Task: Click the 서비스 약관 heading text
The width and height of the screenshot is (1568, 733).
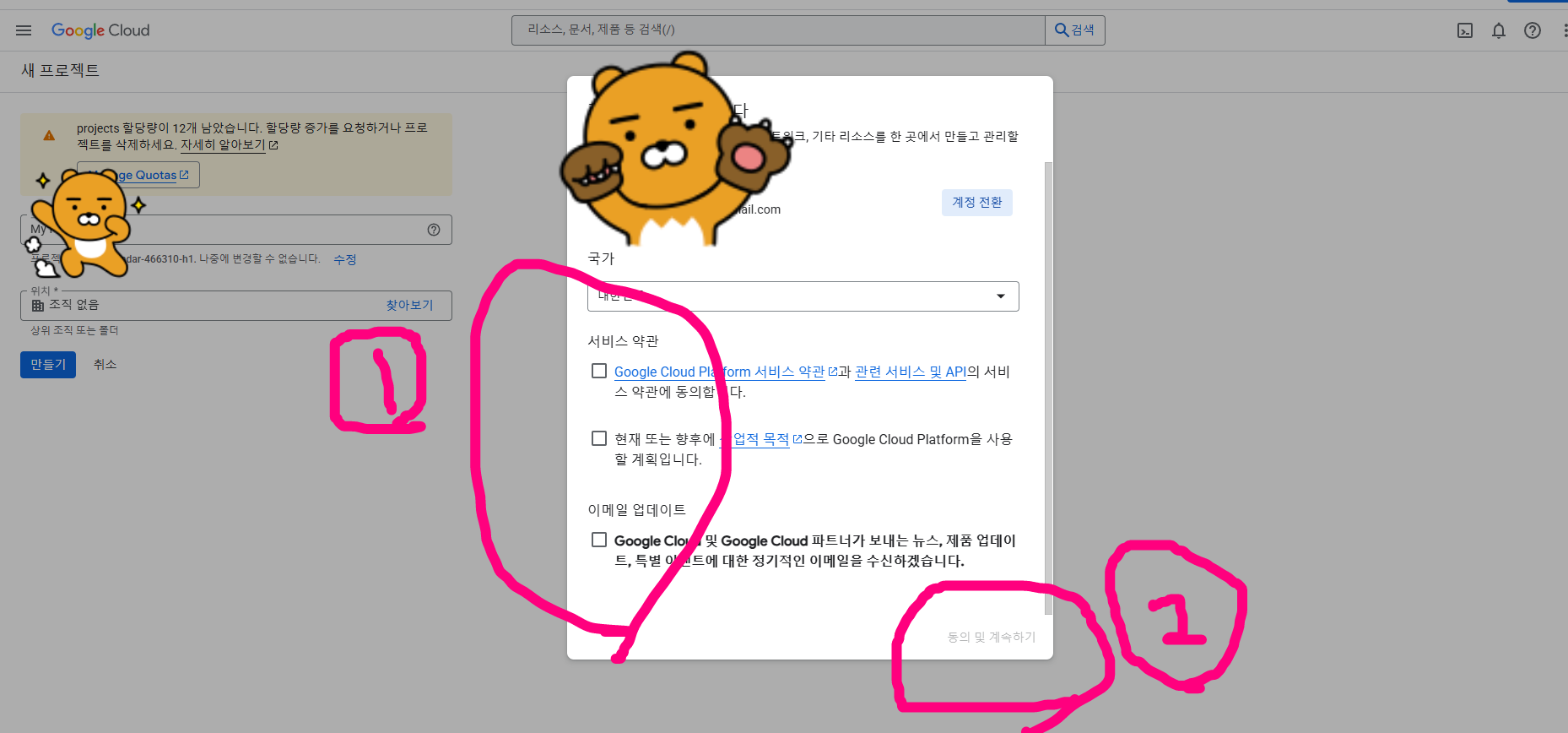Action: click(x=623, y=341)
